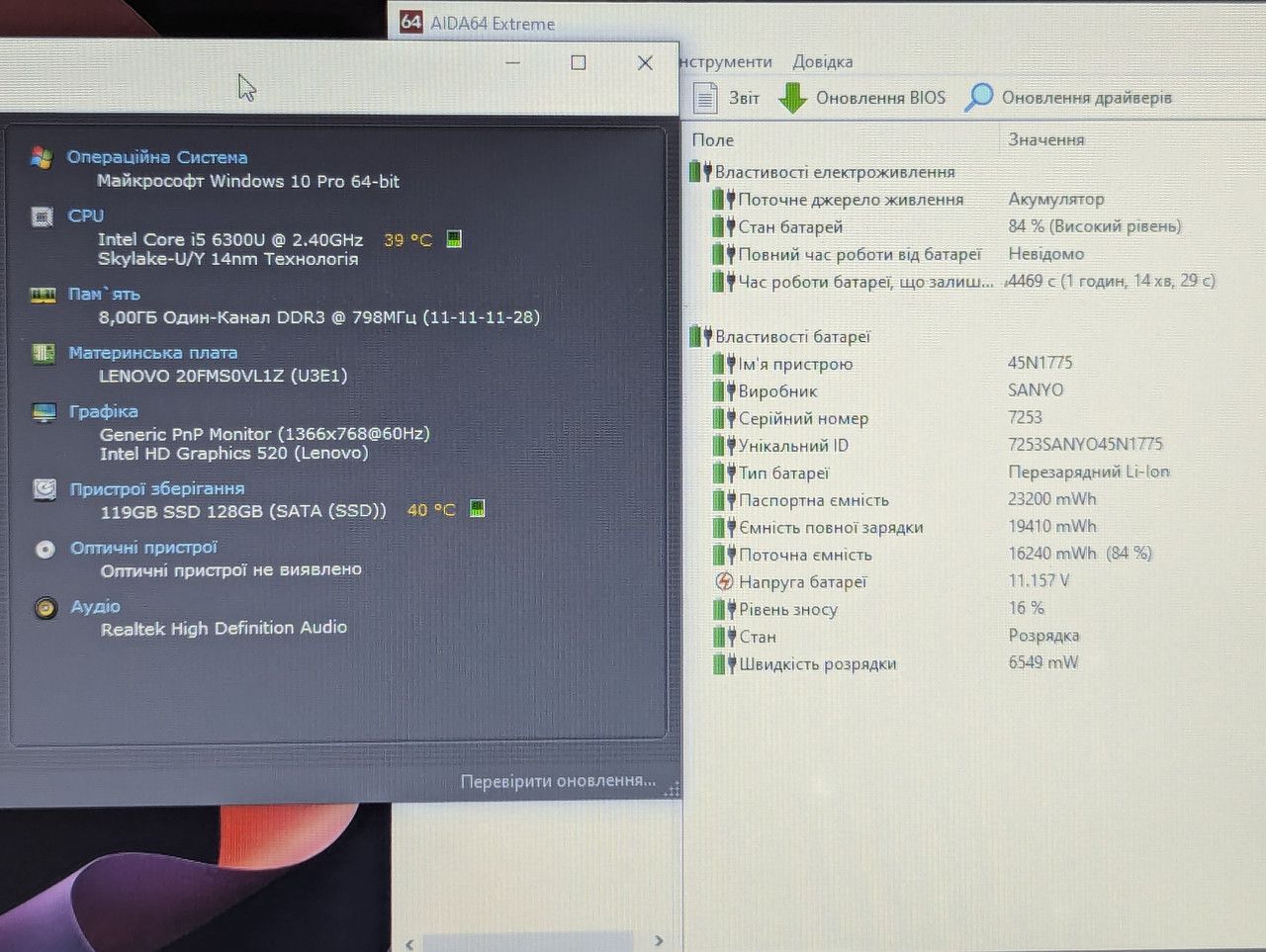This screenshot has height=952, width=1266.
Task: Click the 119GB SSD 128GB (SATA (SSD)) text
Action: 243,511
